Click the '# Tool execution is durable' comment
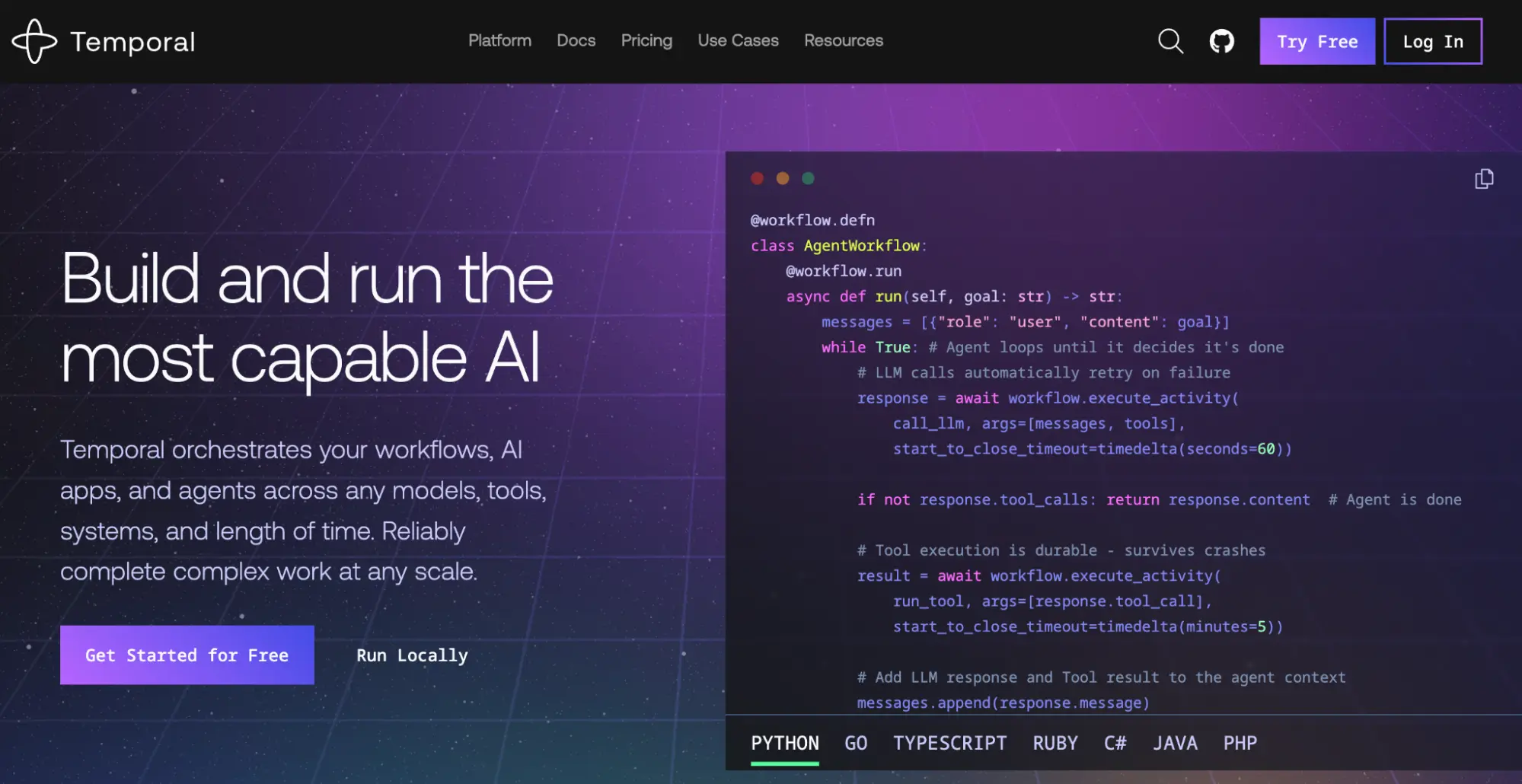The width and height of the screenshot is (1522, 784). tap(1061, 550)
